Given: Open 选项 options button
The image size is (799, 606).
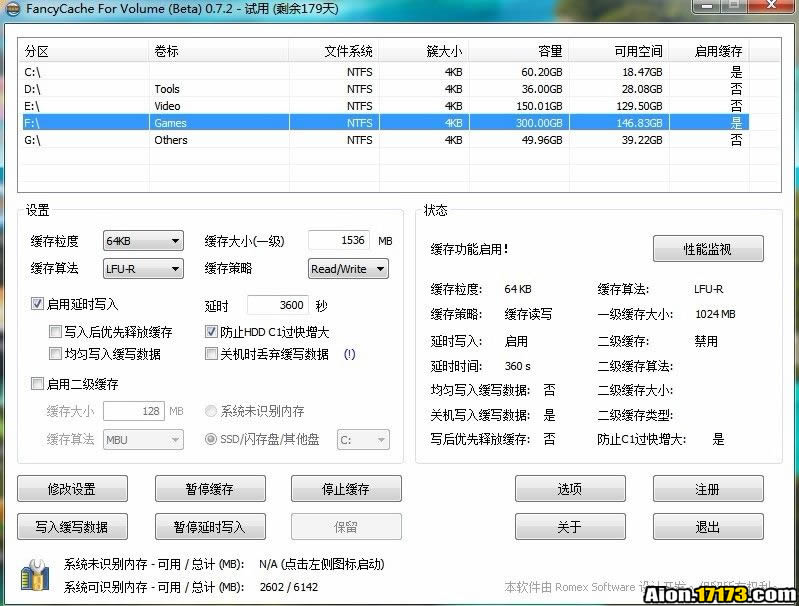Looking at the screenshot, I should click(x=570, y=489).
